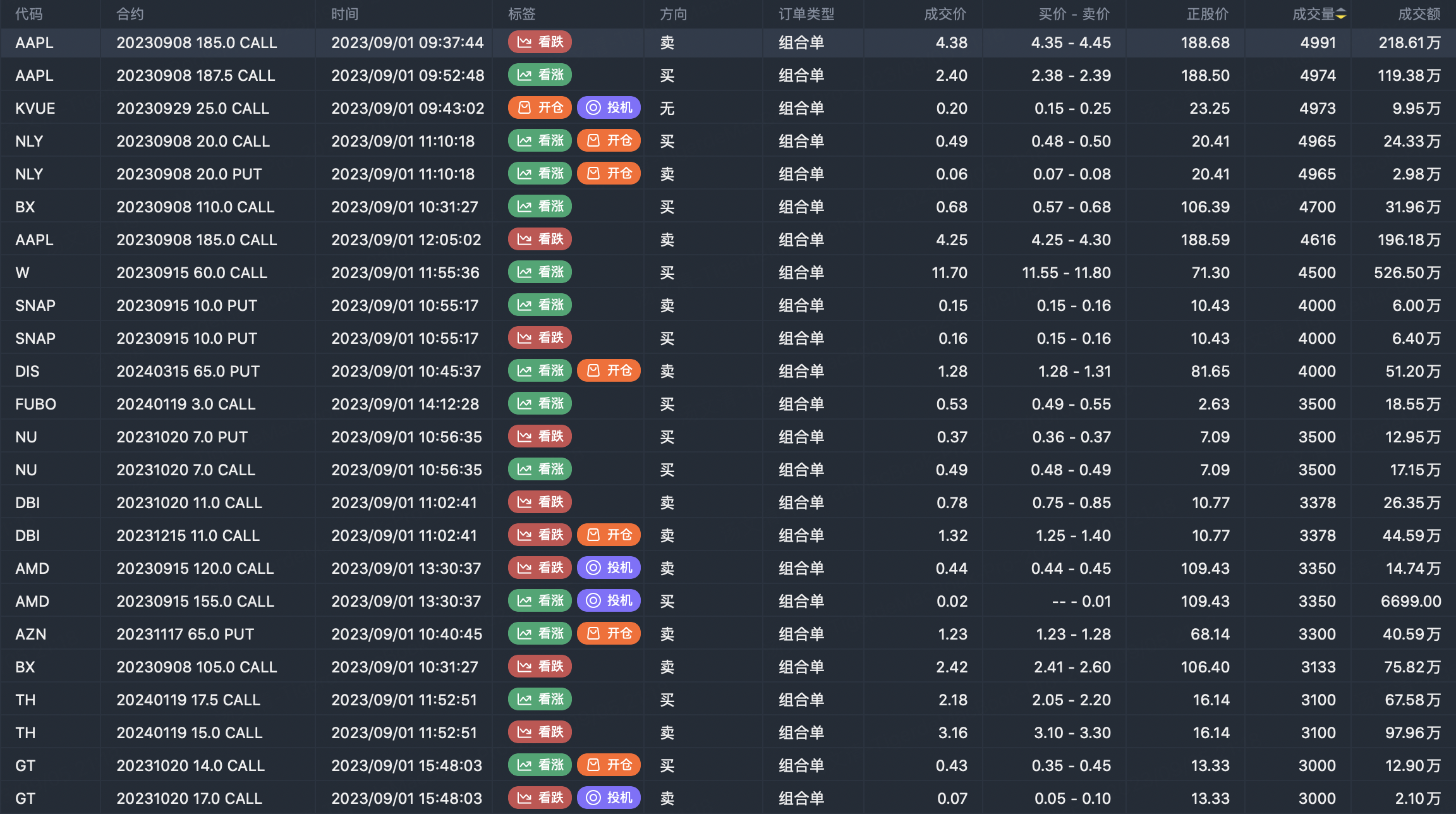1456x814 pixels.
Task: Click the 成交量 sort arrow icon
Action: 1341,14
